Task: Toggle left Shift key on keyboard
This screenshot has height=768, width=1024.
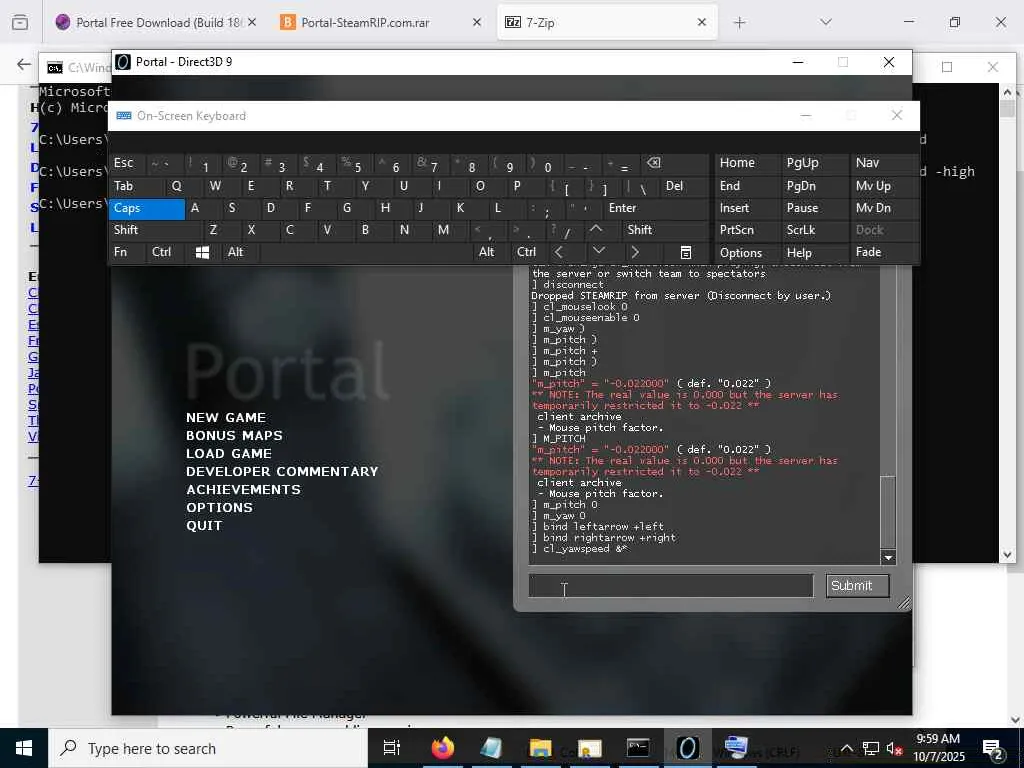Action: click(155, 230)
